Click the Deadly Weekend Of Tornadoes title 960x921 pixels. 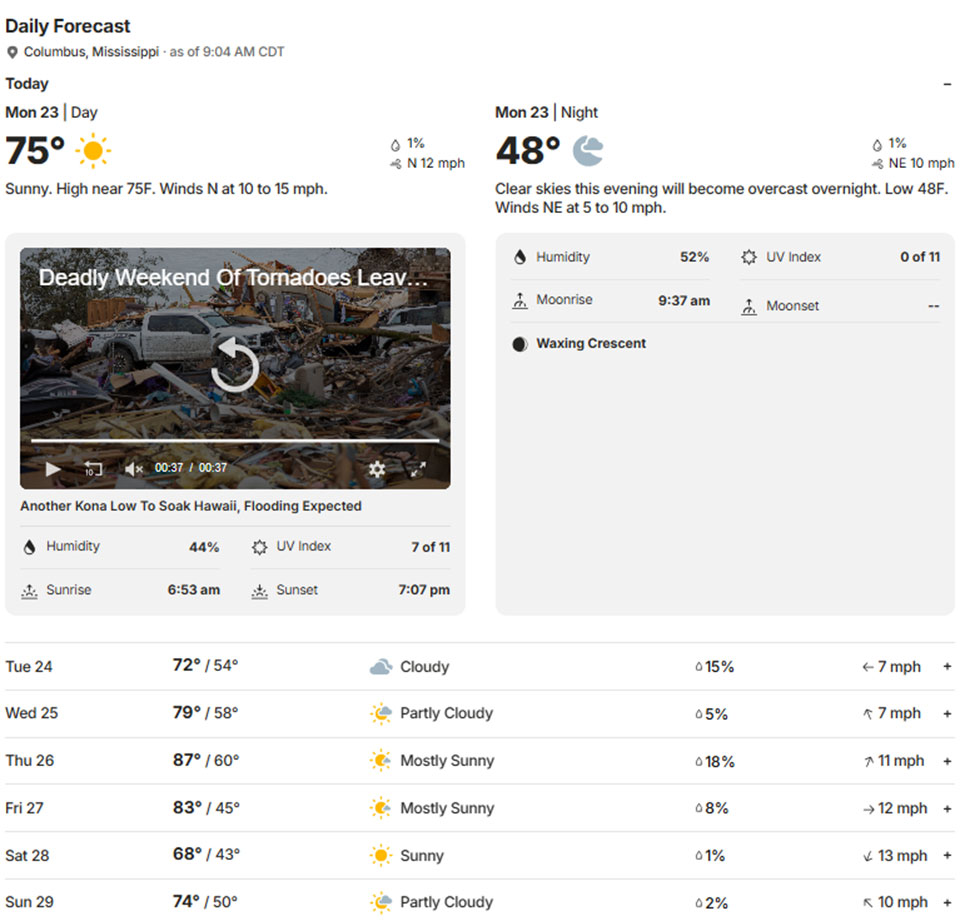pos(233,278)
